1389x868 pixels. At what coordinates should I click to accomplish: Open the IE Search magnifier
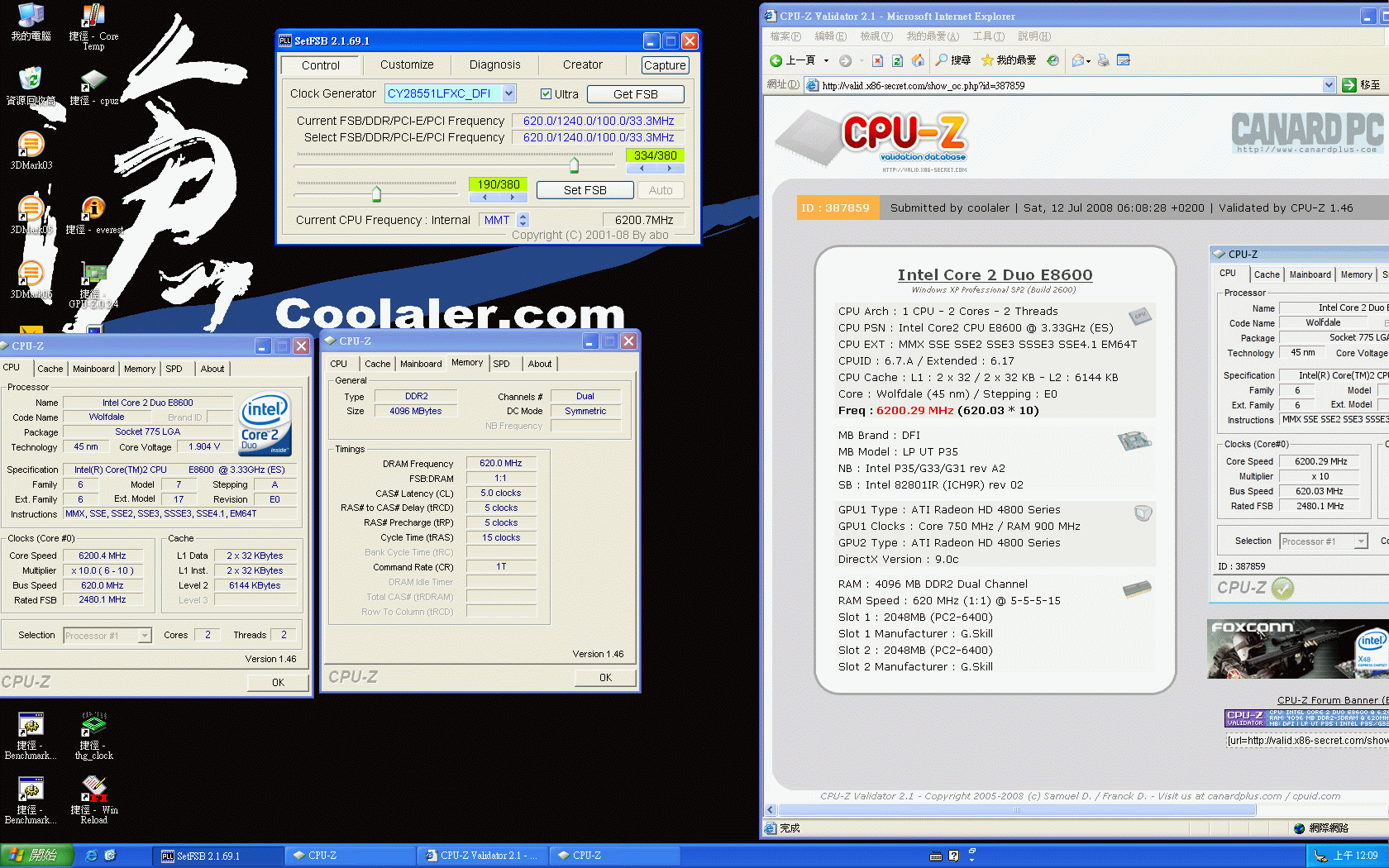pyautogui.click(x=942, y=60)
